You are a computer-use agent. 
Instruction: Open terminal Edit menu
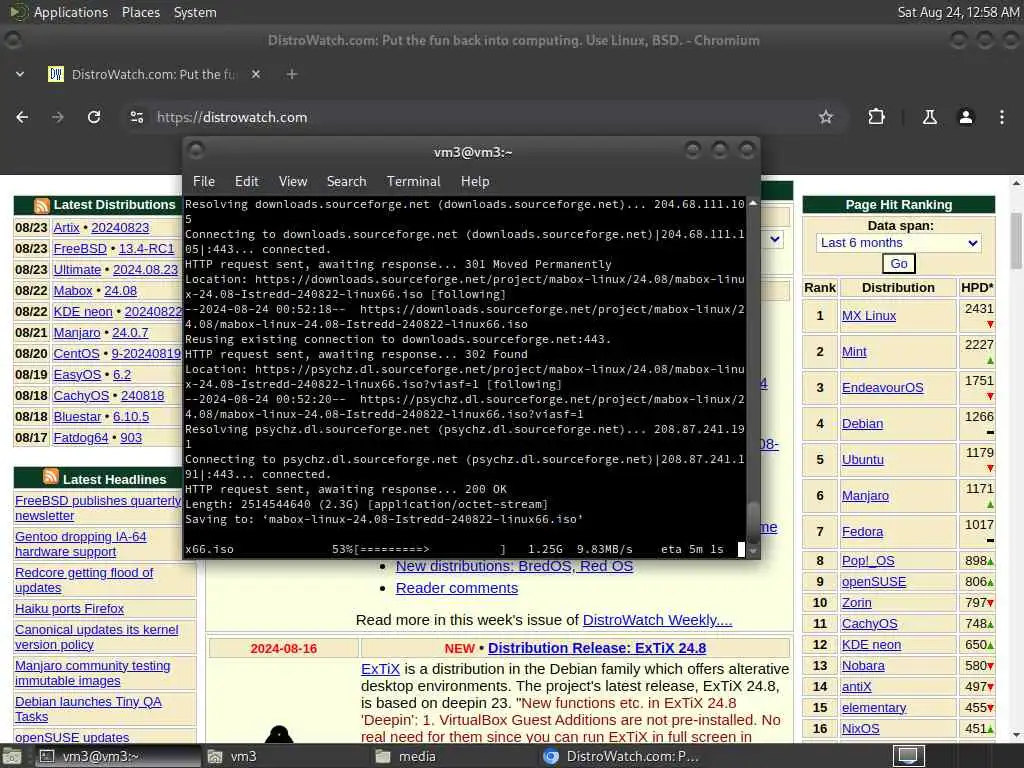tap(247, 182)
